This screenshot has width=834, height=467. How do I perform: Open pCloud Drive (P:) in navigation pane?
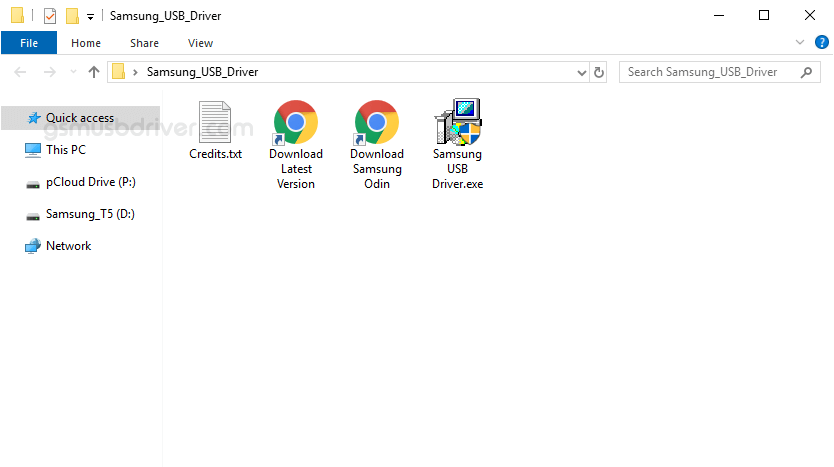point(80,182)
